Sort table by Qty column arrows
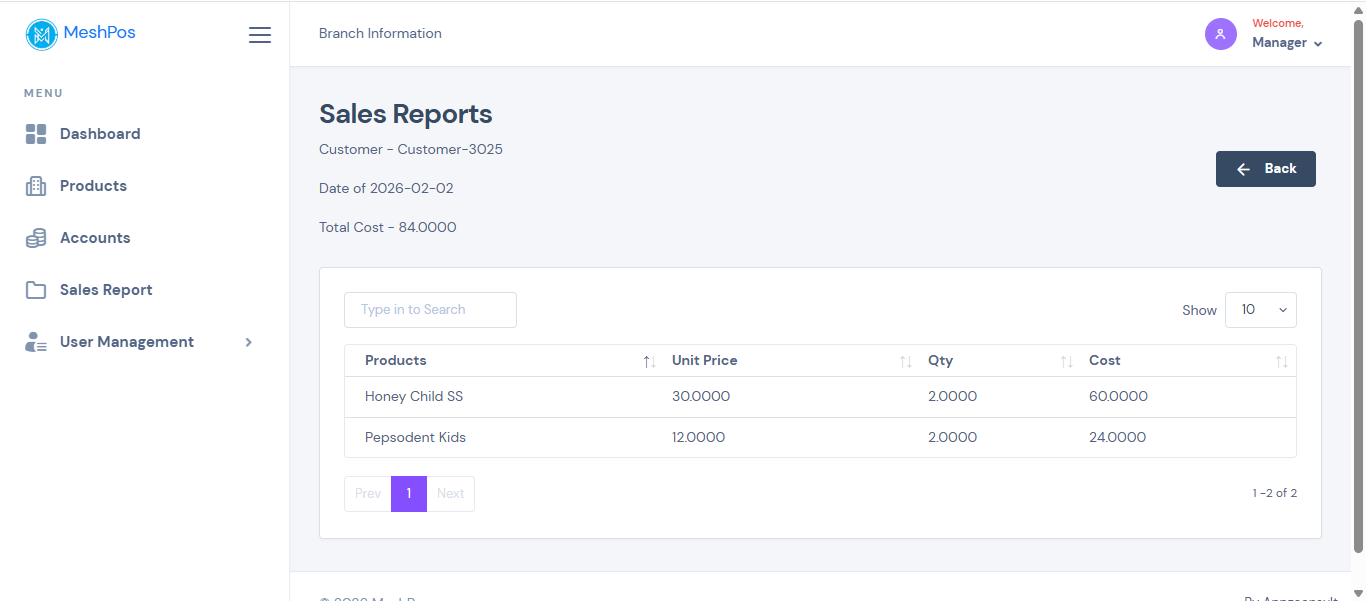This screenshot has width=1366, height=601. (1066, 361)
